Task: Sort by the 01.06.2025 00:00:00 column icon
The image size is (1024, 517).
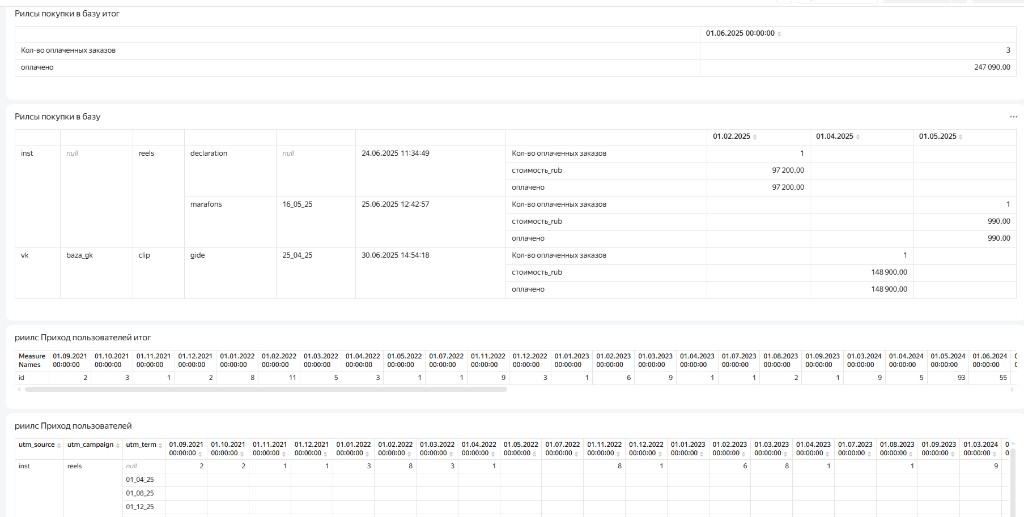Action: tap(779, 34)
